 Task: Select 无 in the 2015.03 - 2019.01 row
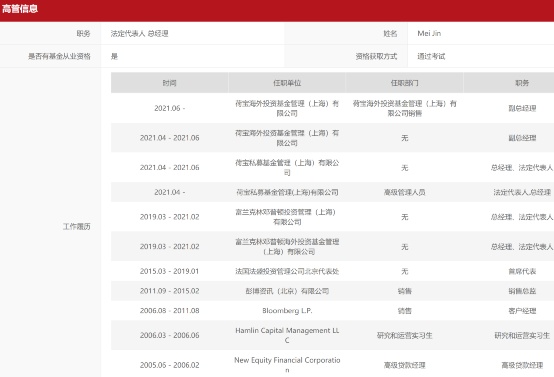coord(405,271)
